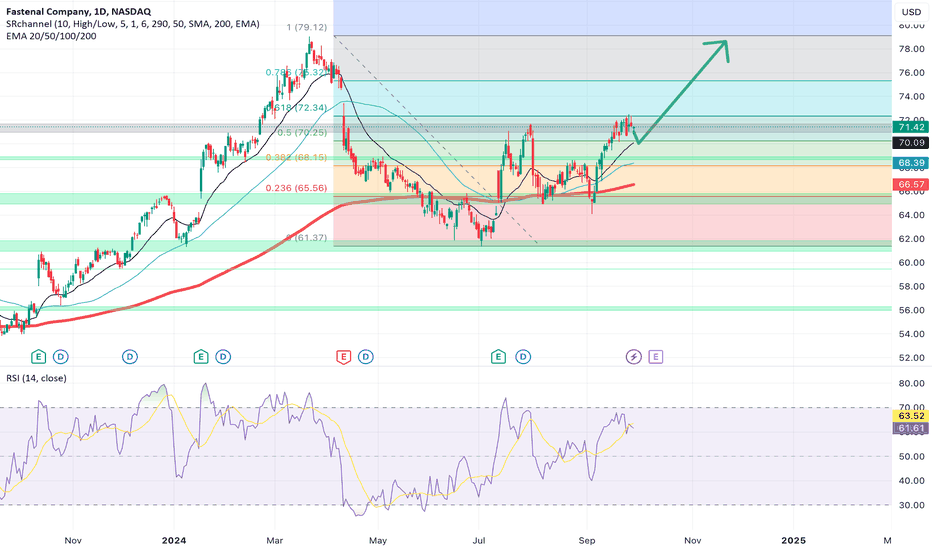Click the 78.00 price axis label
Screen dimensions: 932x550
pos(911,49)
